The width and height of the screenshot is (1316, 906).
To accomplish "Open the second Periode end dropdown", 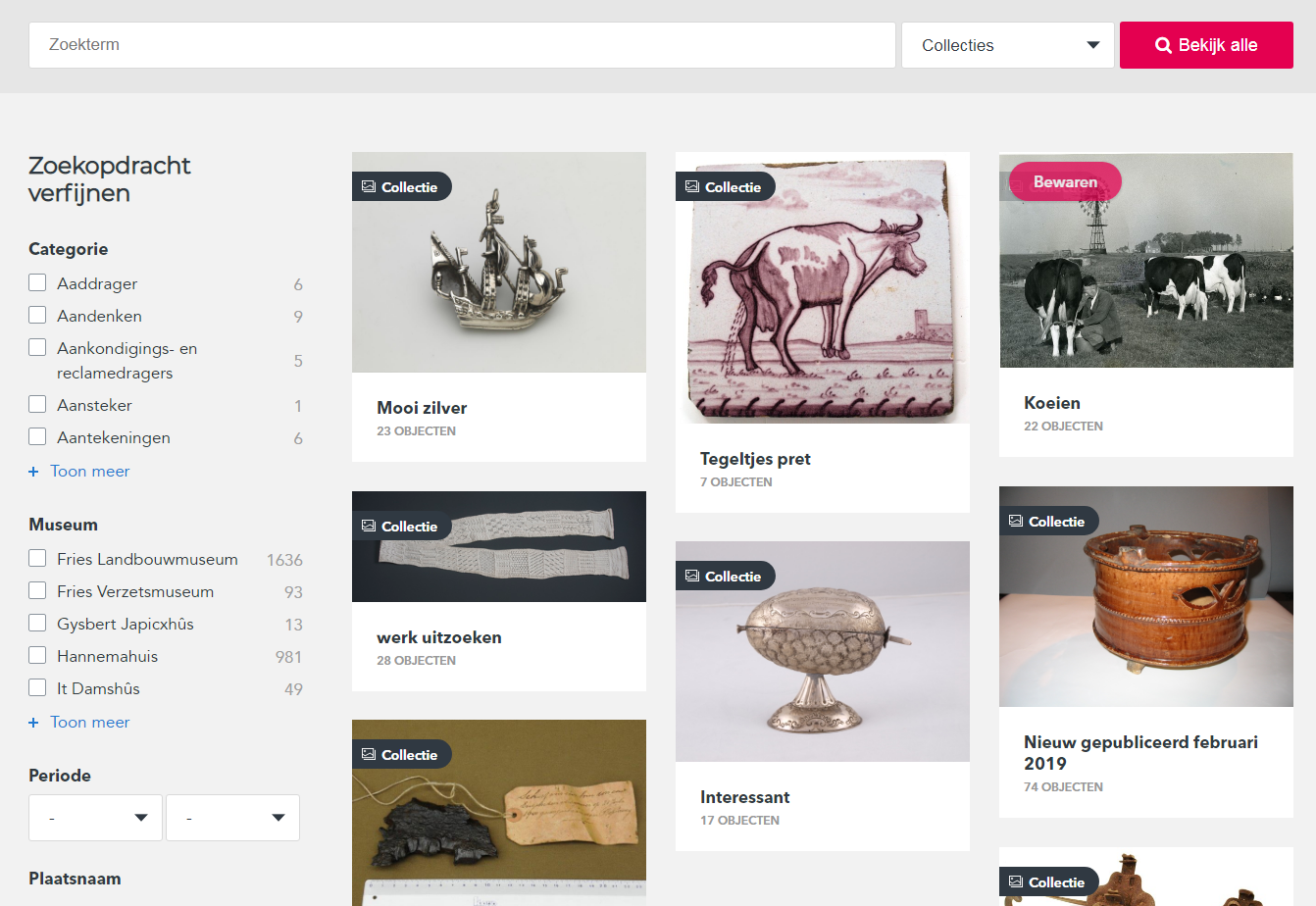I will click(232, 818).
